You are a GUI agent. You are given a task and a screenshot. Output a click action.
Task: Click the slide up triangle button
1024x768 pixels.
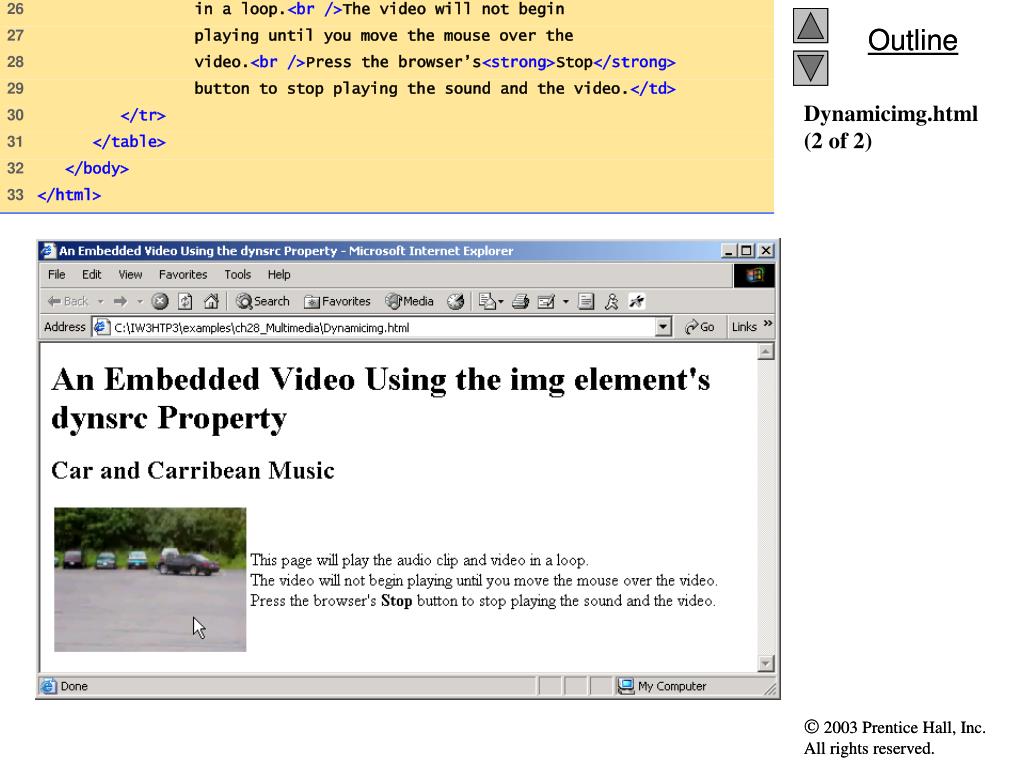point(810,25)
